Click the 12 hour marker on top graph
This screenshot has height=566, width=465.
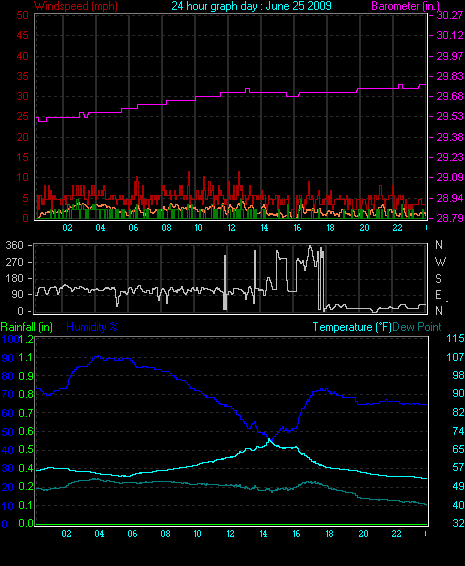231,228
